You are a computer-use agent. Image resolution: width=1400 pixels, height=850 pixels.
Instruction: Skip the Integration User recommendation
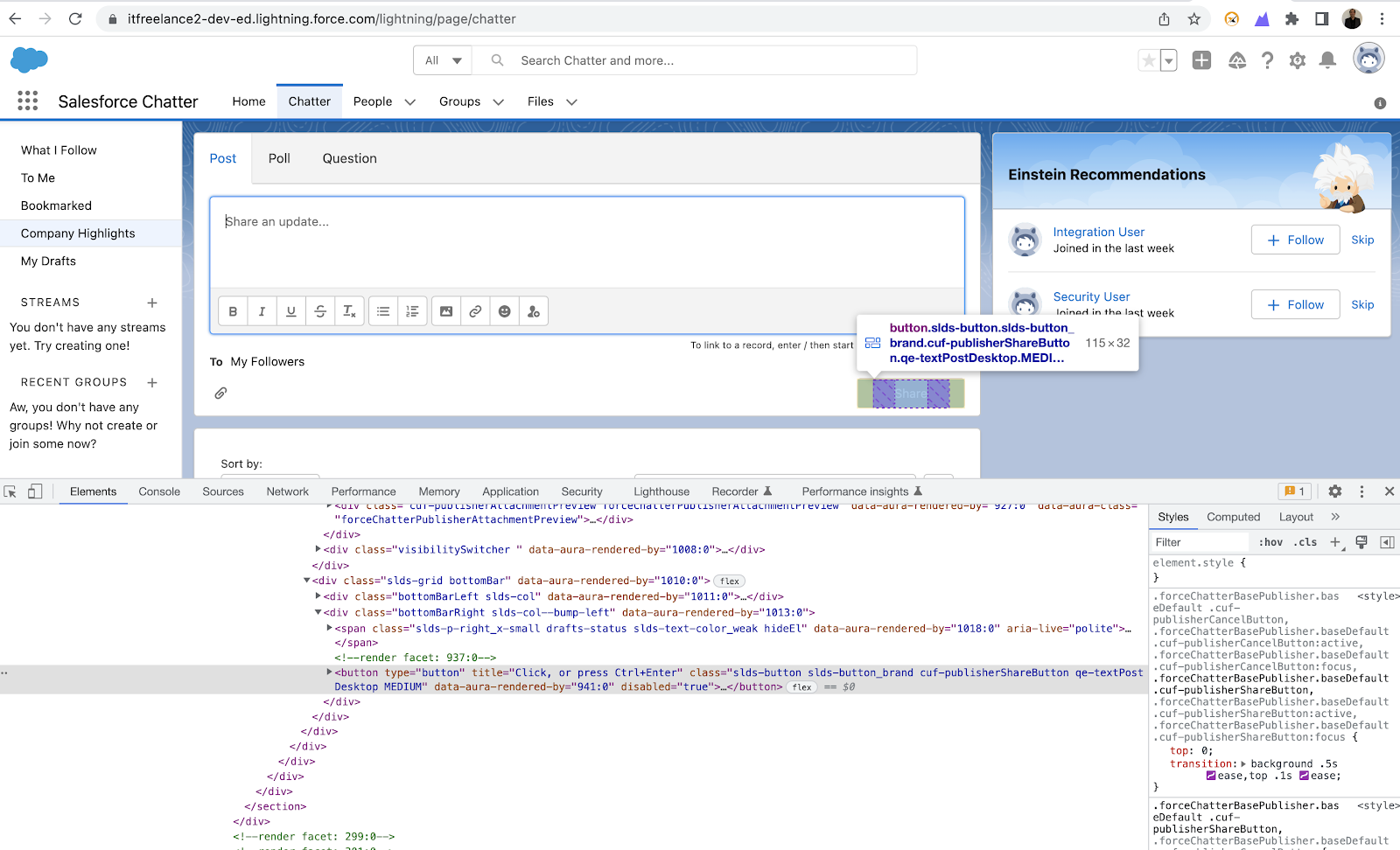[x=1362, y=240]
